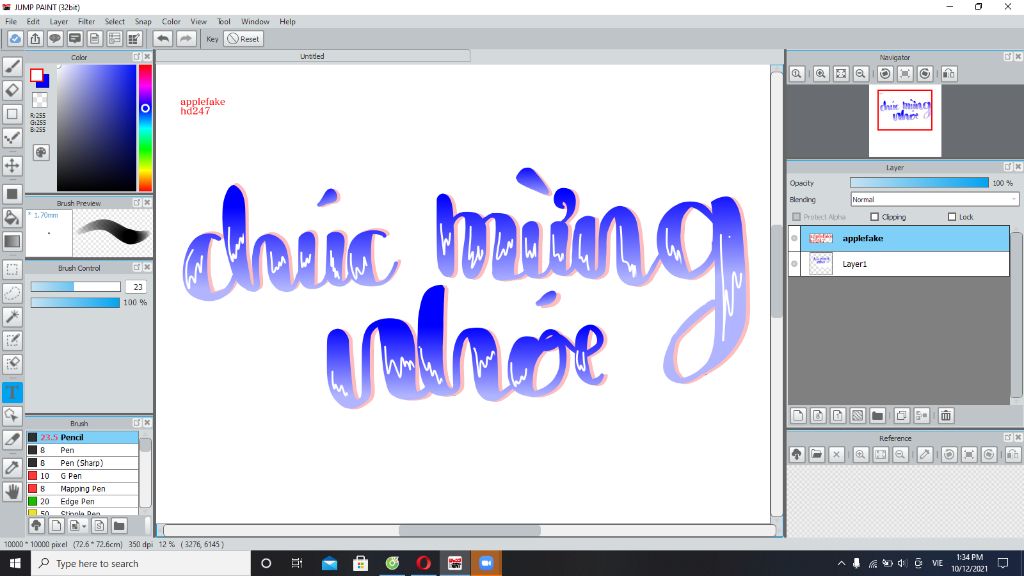Screen dimensions: 1024x576
Task: Select the Magic Wand tool
Action: coord(12,317)
